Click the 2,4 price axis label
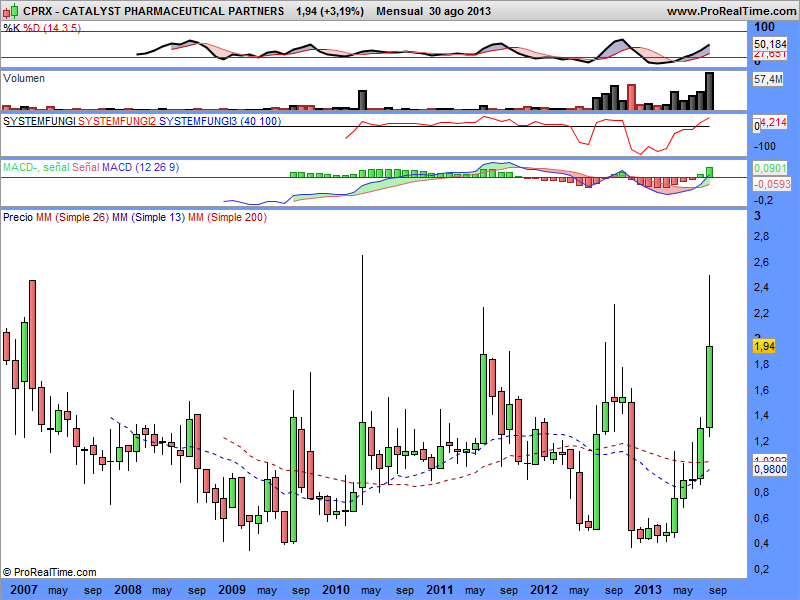Screen dimensions: 800x600 pos(761,288)
